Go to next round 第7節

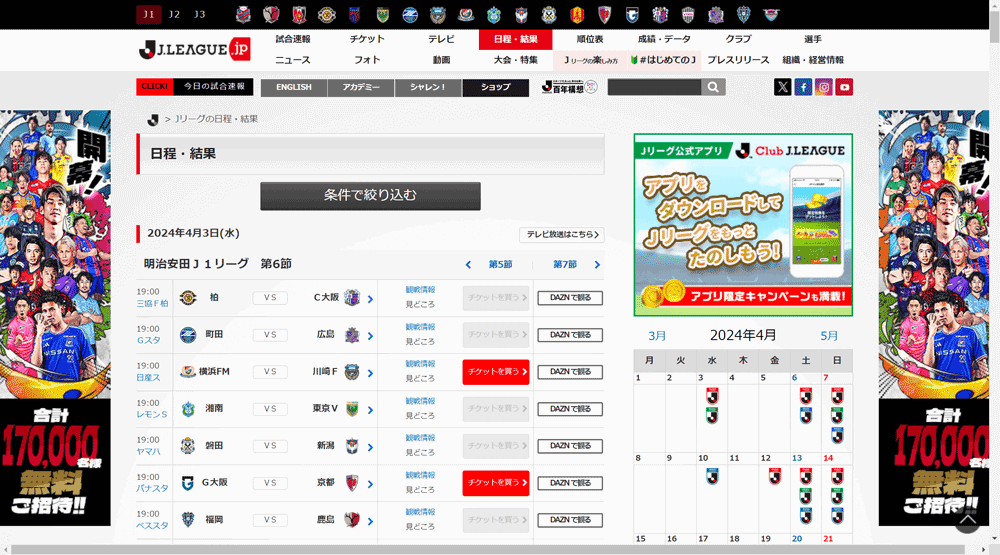pos(576,265)
